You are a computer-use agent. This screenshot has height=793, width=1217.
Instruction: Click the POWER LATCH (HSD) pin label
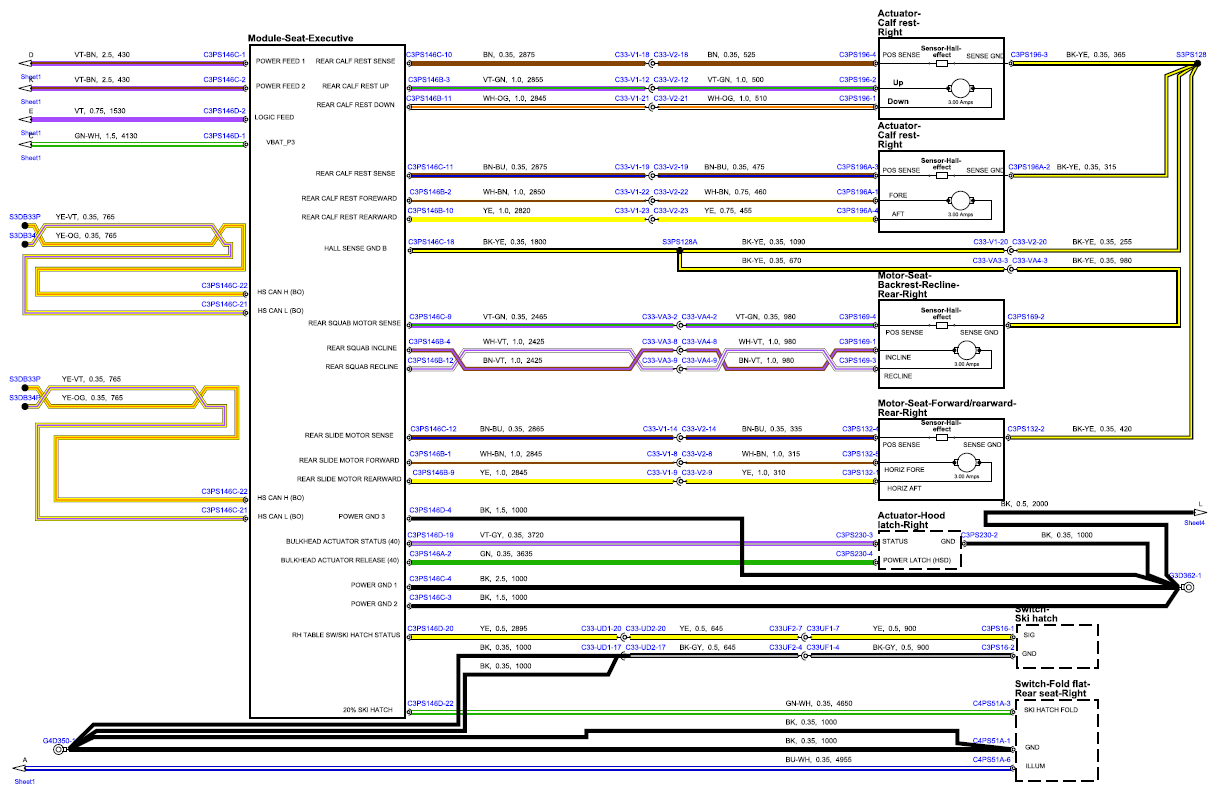tap(919, 560)
